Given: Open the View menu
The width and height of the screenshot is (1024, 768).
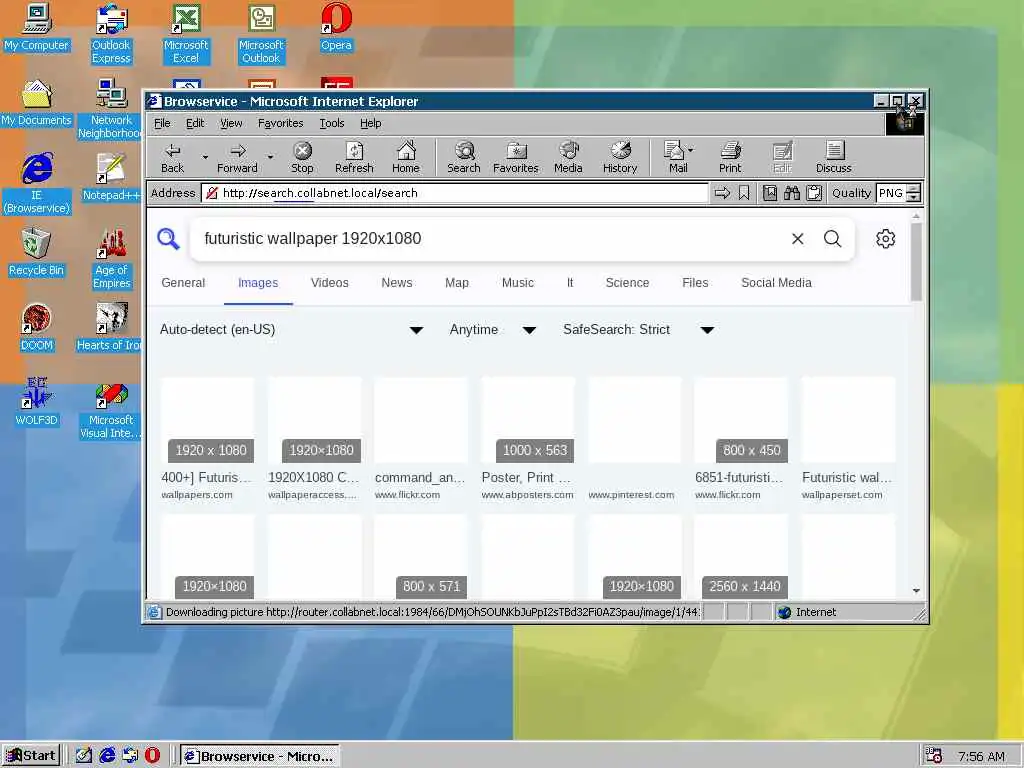Looking at the screenshot, I should point(231,123).
